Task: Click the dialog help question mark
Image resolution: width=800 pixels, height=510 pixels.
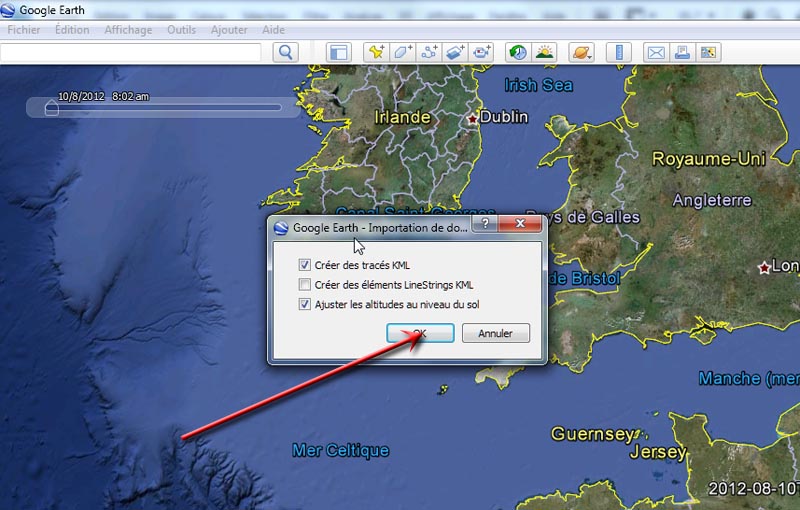Action: 485,223
